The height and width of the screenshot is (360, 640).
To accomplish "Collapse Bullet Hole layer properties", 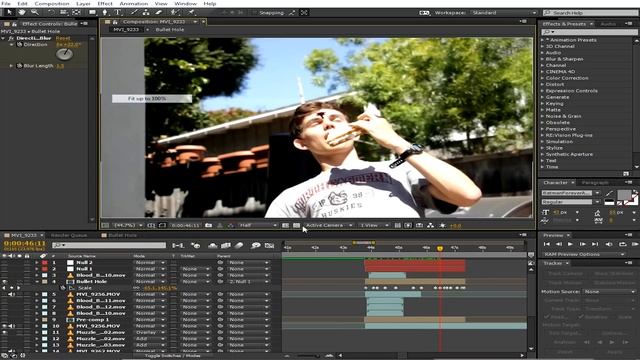I will pyautogui.click(x=37, y=282).
